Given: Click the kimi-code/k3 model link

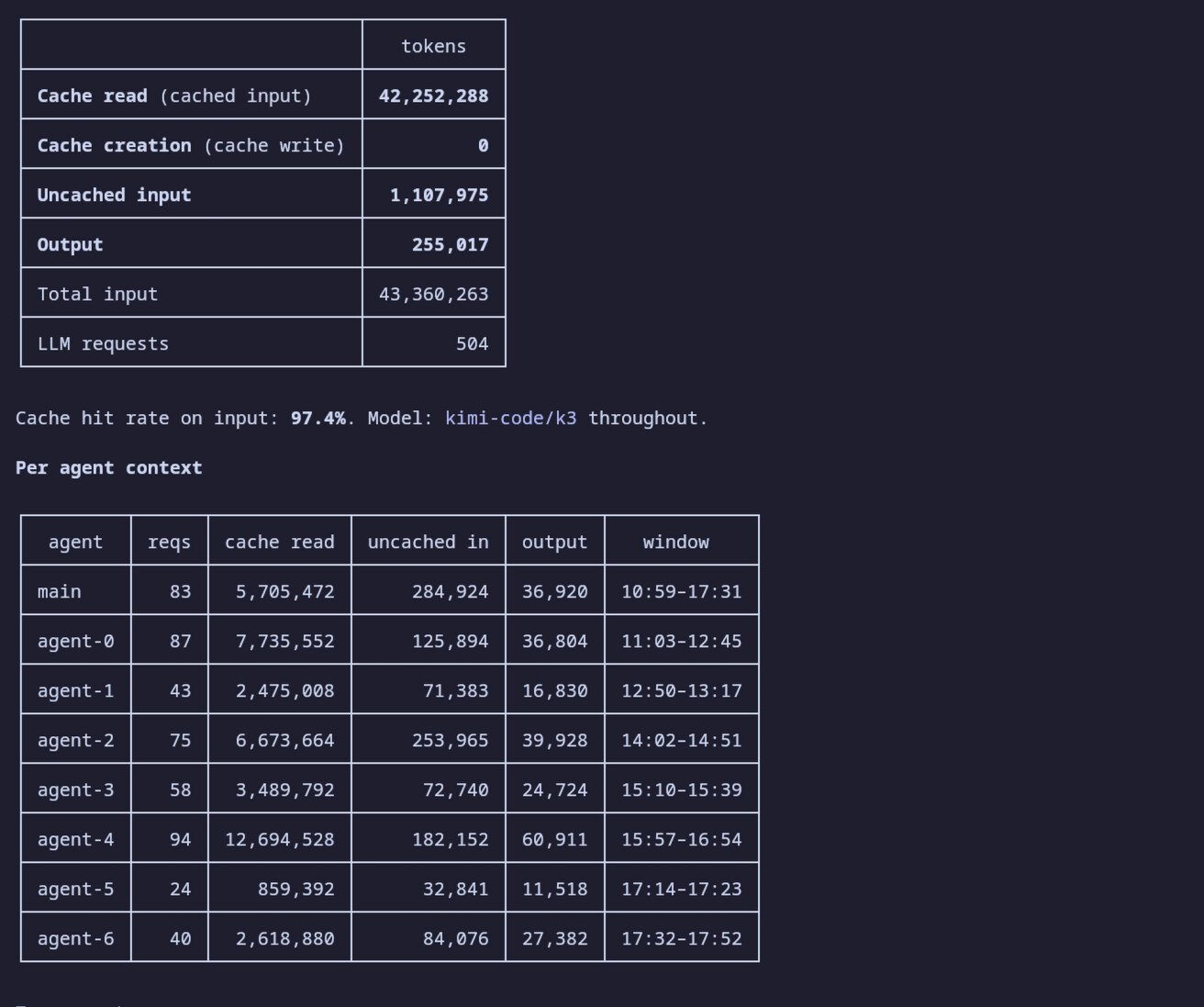Looking at the screenshot, I should pos(511,419).
